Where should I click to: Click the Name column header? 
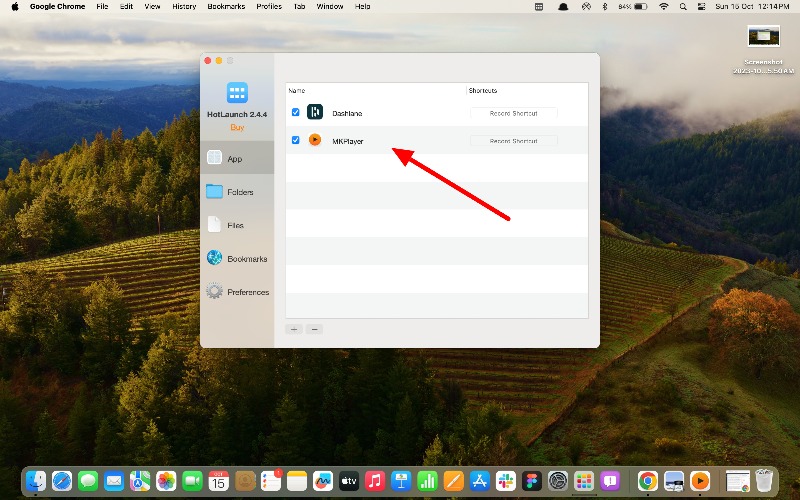pyautogui.click(x=296, y=90)
